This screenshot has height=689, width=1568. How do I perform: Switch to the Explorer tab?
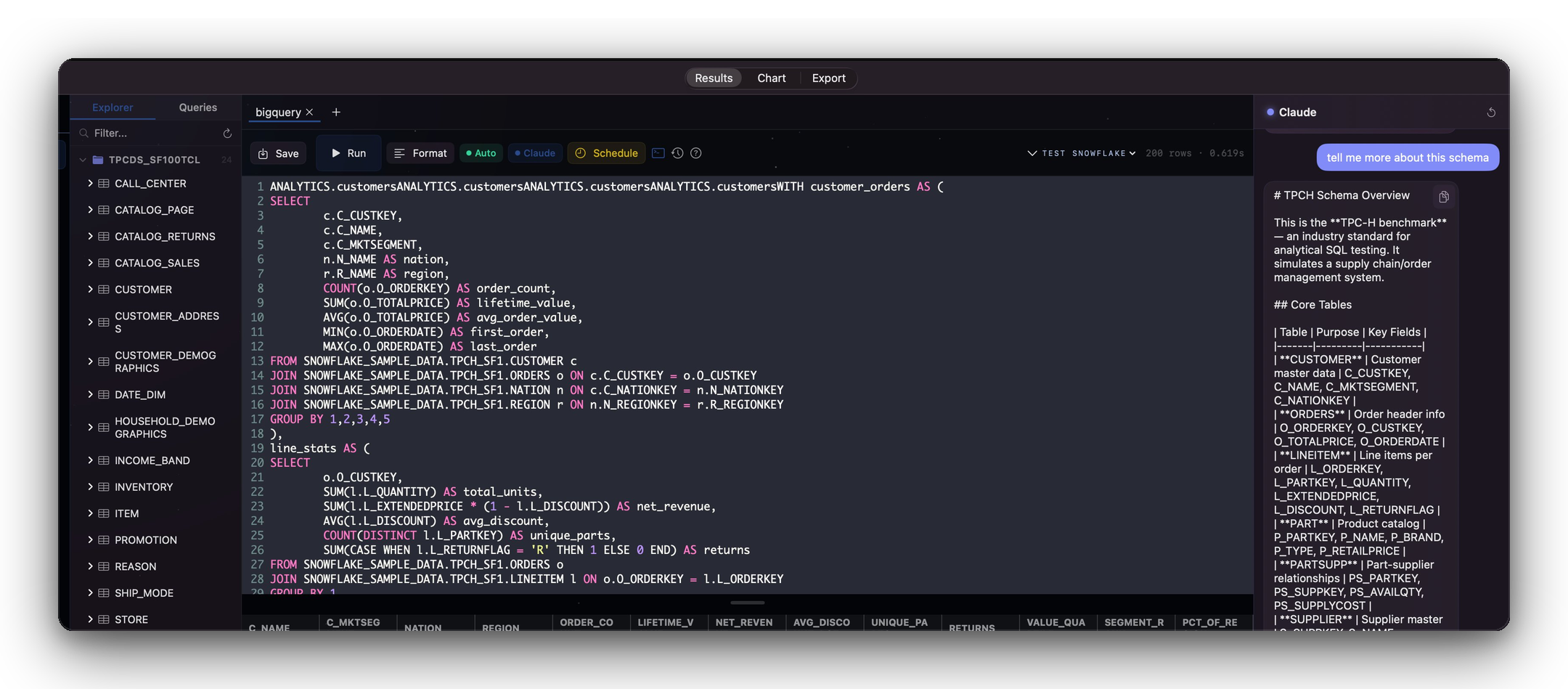(x=113, y=107)
